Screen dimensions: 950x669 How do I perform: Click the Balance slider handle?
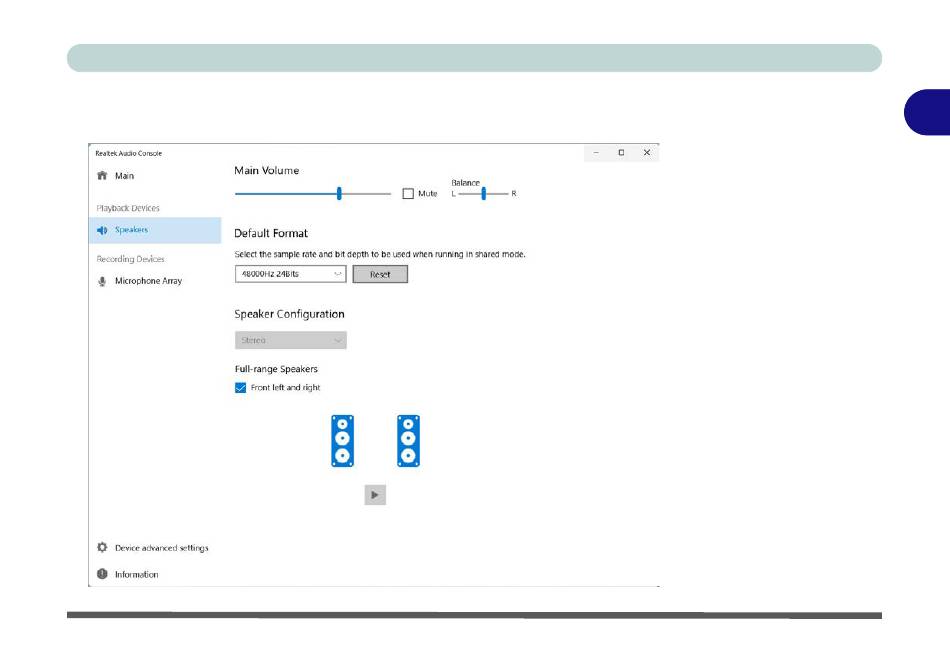pyautogui.click(x=483, y=193)
